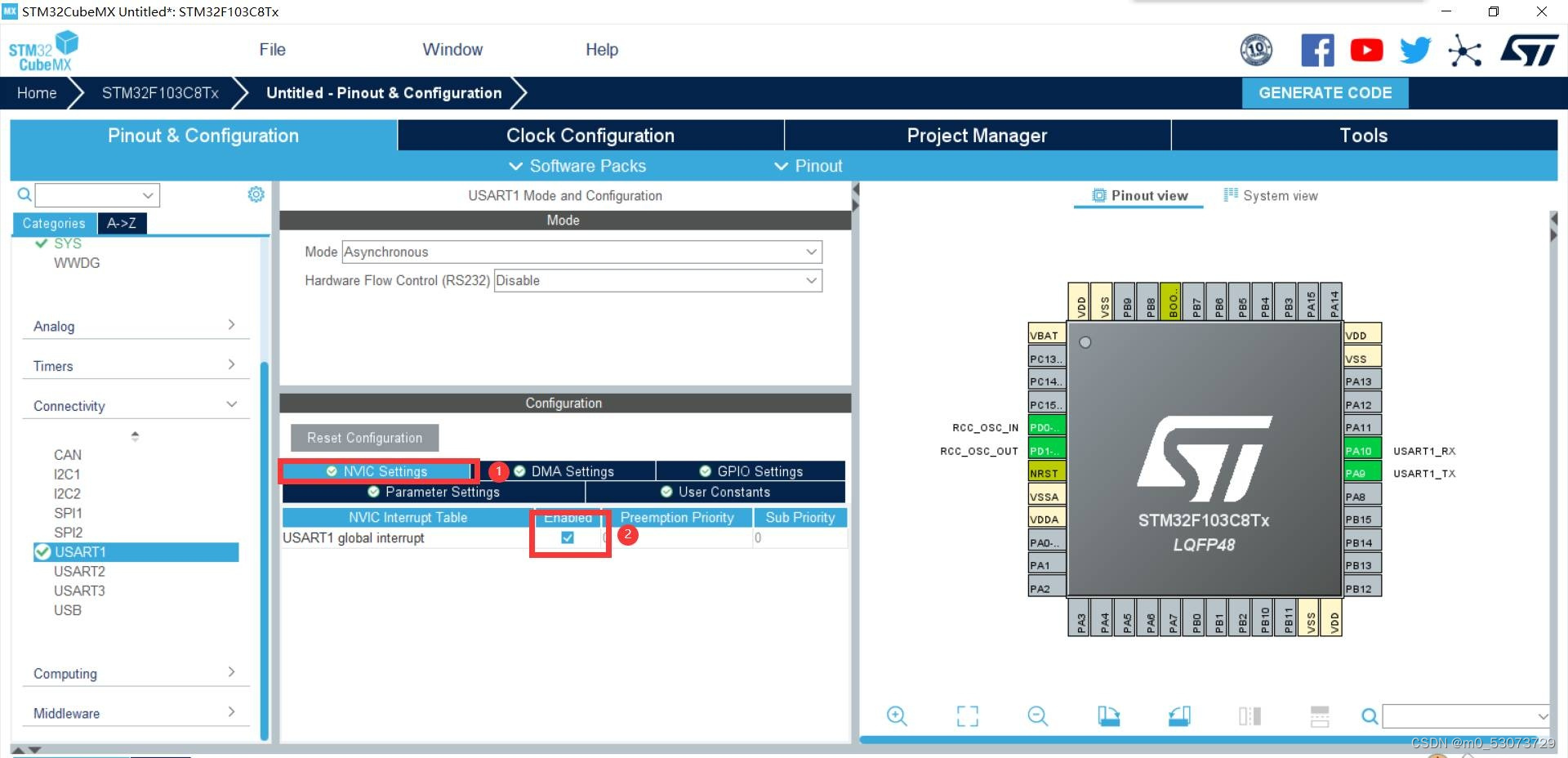
Task: Switch to the Tools tab
Action: coord(1364,136)
